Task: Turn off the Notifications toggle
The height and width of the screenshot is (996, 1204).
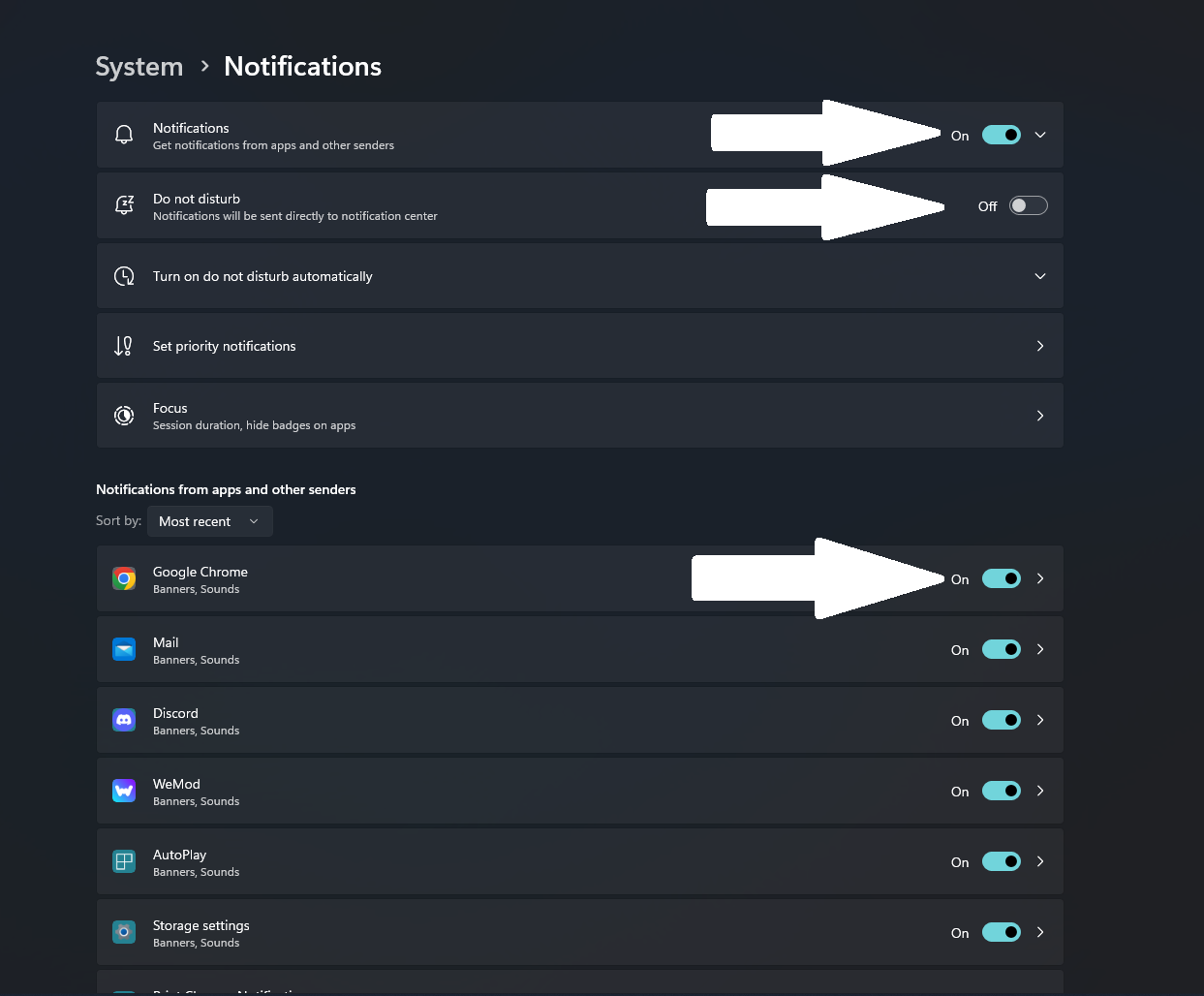Action: tap(1002, 135)
